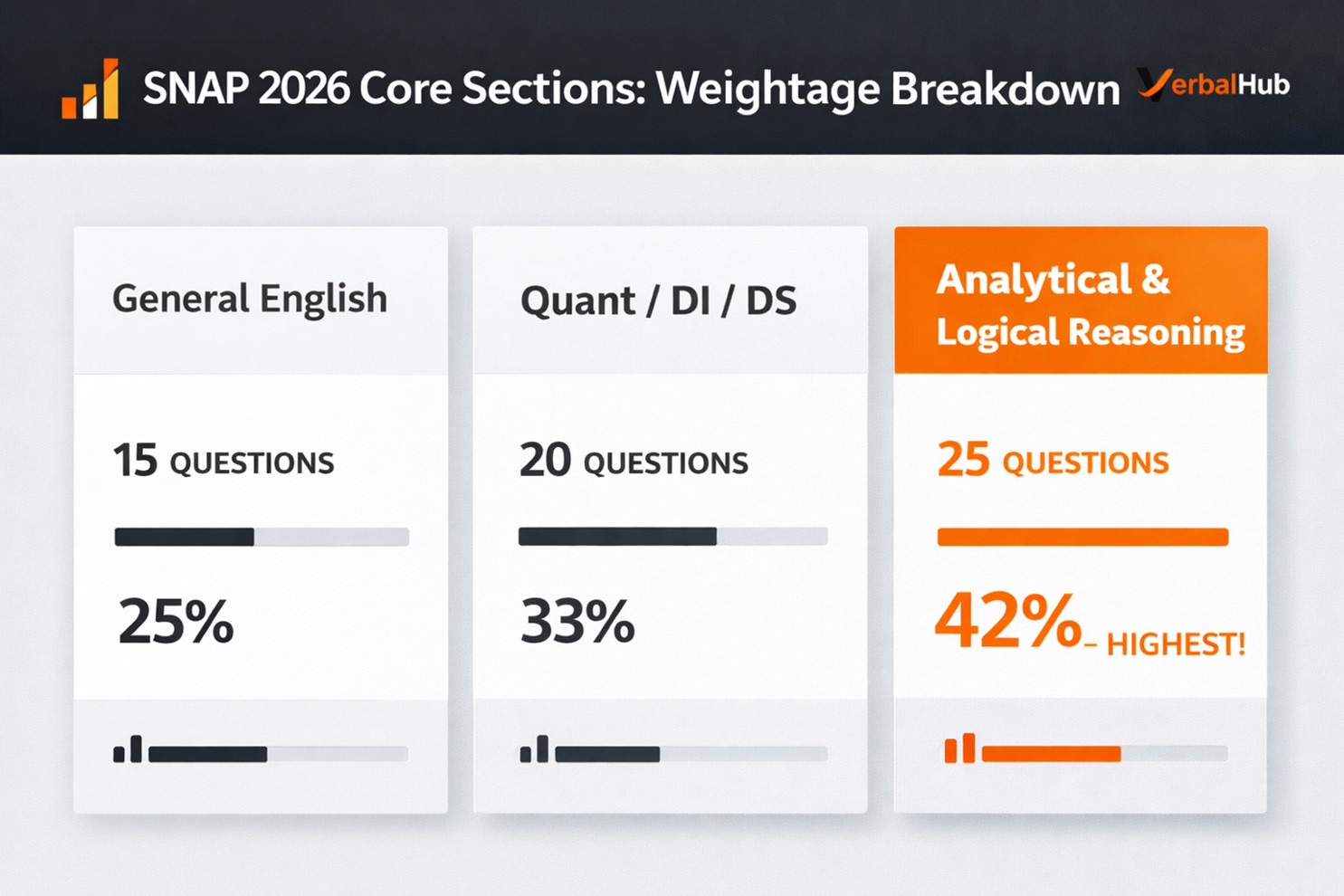Viewport: 1344px width, 896px height.
Task: Click the orange bar icon in Analytical card footer
Action: (959, 749)
